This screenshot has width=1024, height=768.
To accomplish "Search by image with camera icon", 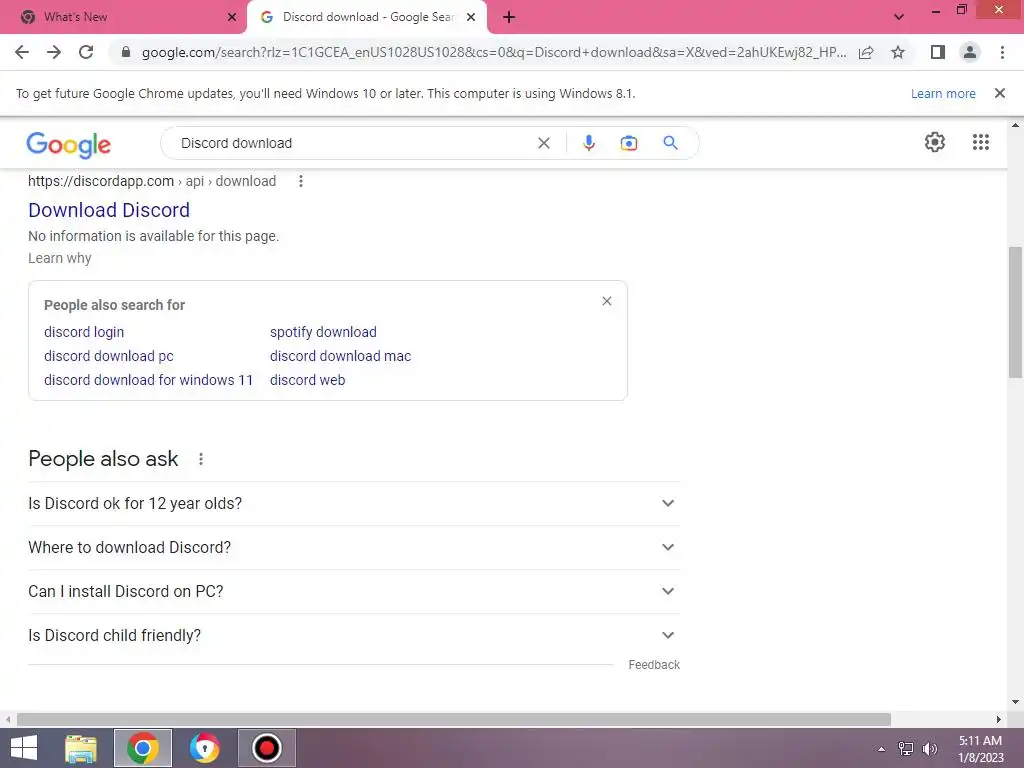I will click(628, 143).
